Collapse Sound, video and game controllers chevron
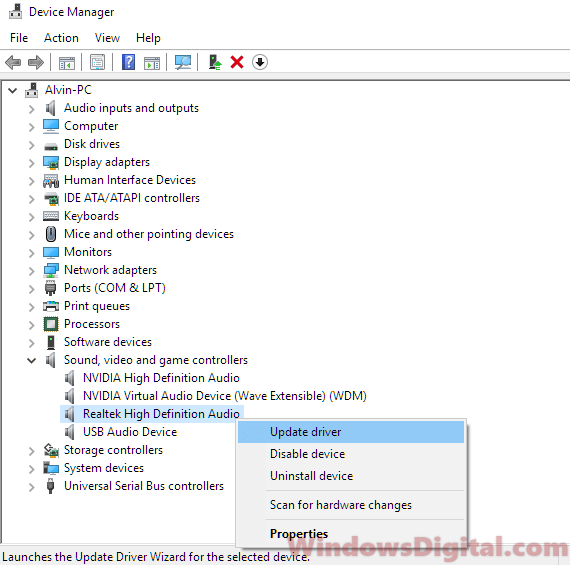The height and width of the screenshot is (565, 570). [32, 361]
